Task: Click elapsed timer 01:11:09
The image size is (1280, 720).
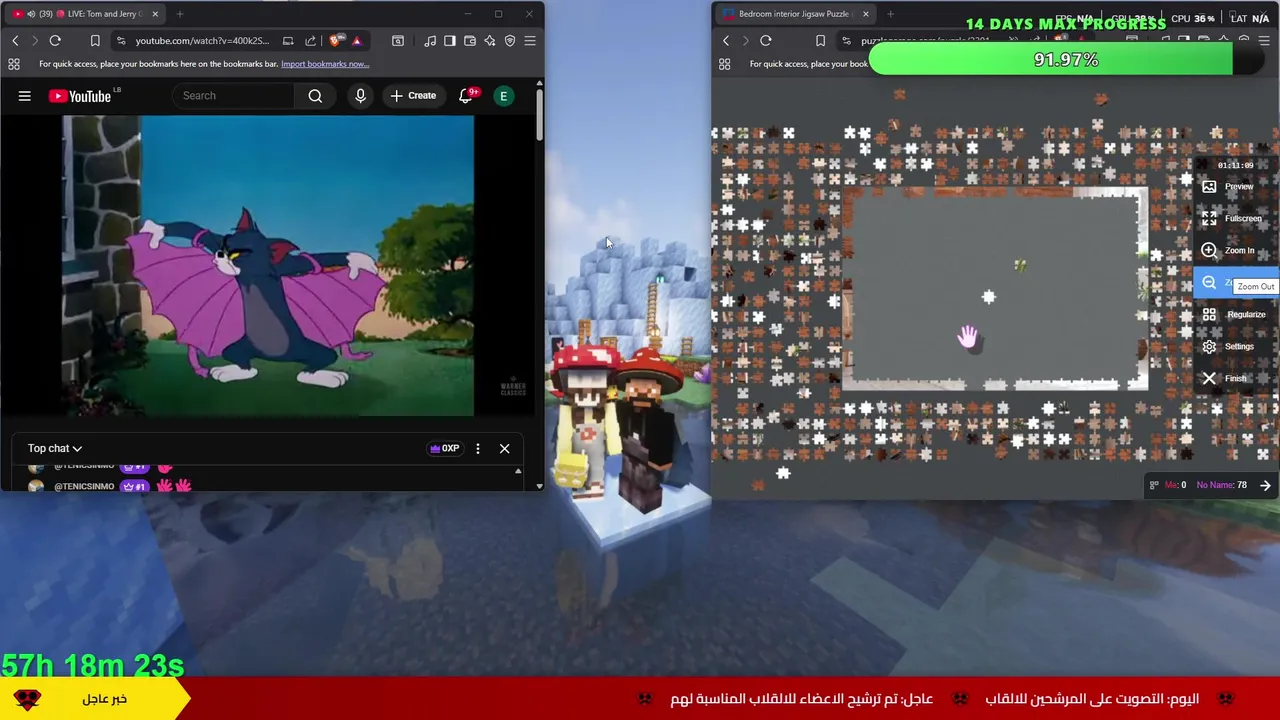Action: coord(1235,165)
